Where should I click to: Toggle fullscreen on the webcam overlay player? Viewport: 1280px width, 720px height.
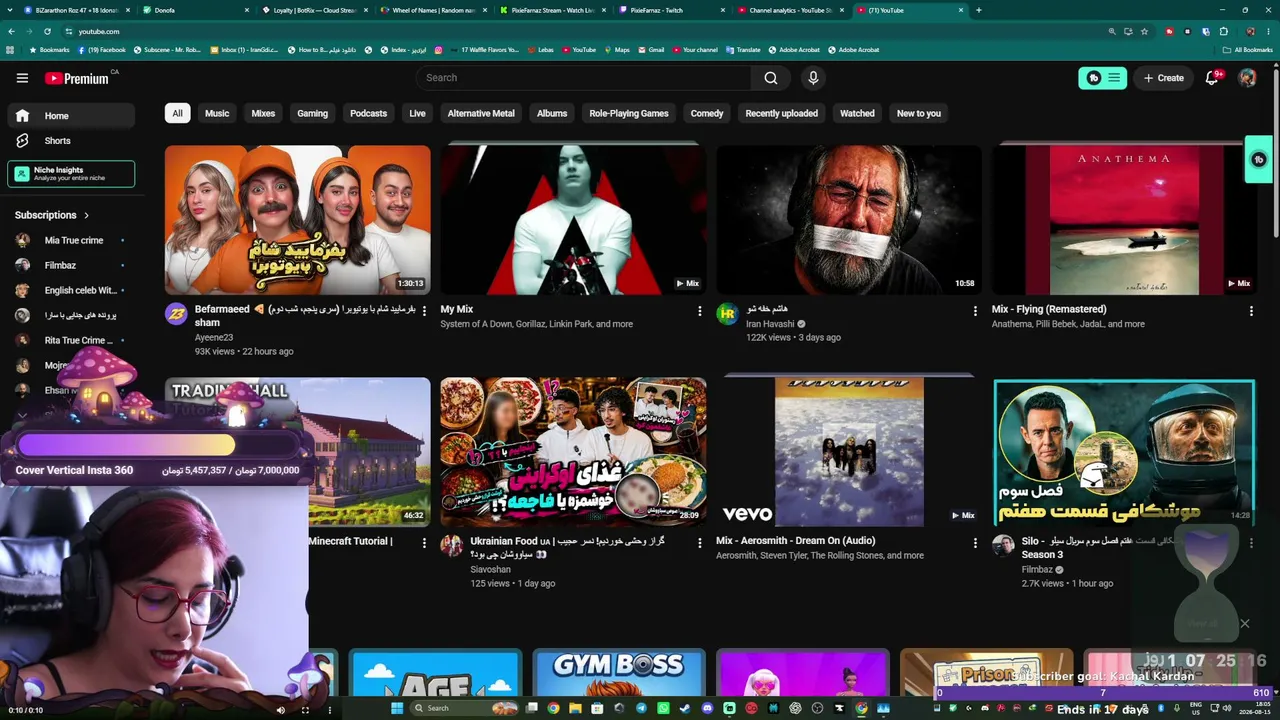(x=305, y=710)
